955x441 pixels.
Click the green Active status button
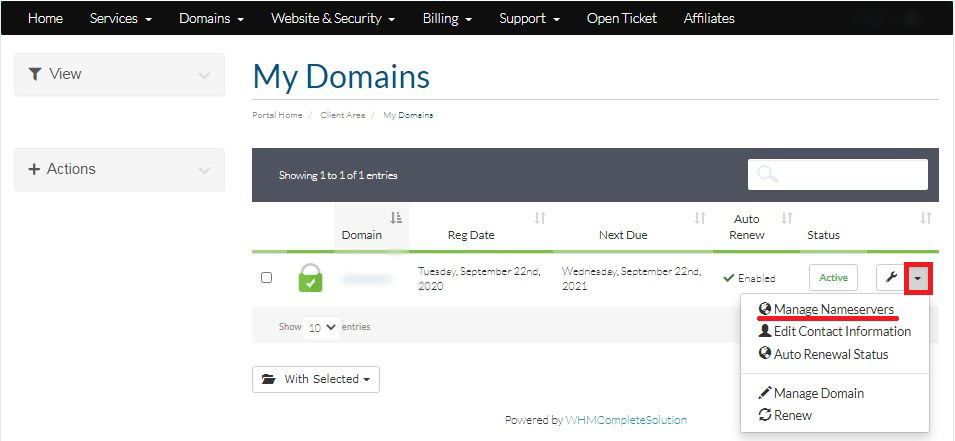tap(833, 278)
